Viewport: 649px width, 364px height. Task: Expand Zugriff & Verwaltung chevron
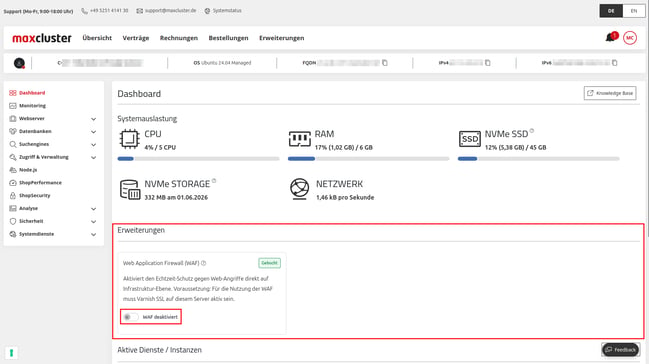[x=94, y=157]
